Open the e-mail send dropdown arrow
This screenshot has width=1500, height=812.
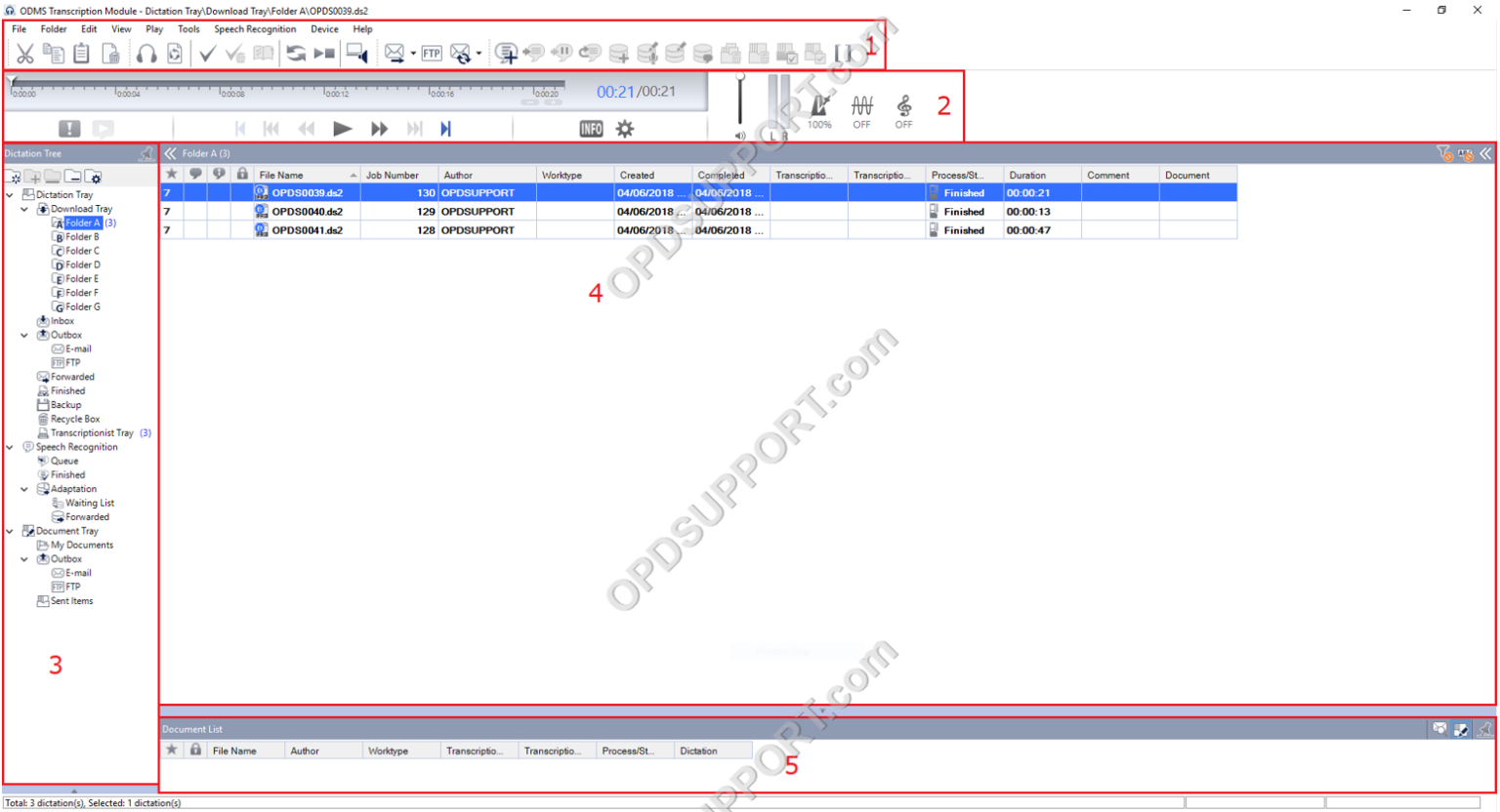(413, 54)
